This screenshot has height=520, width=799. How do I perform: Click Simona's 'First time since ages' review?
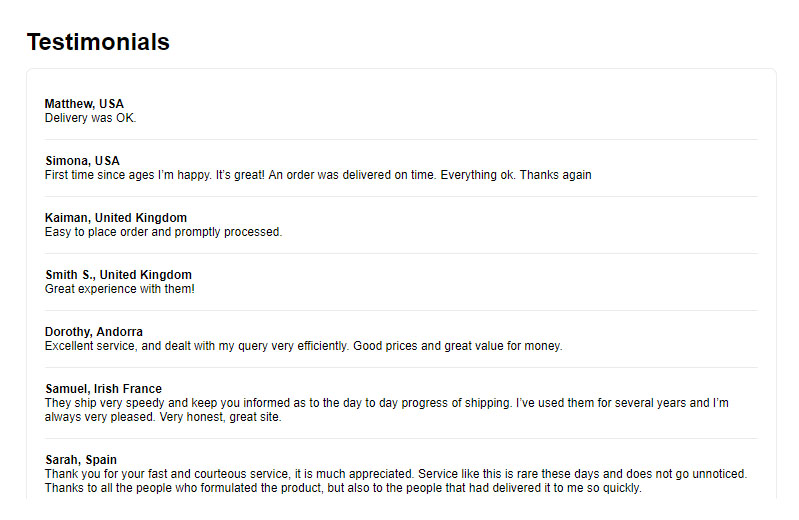click(318, 175)
